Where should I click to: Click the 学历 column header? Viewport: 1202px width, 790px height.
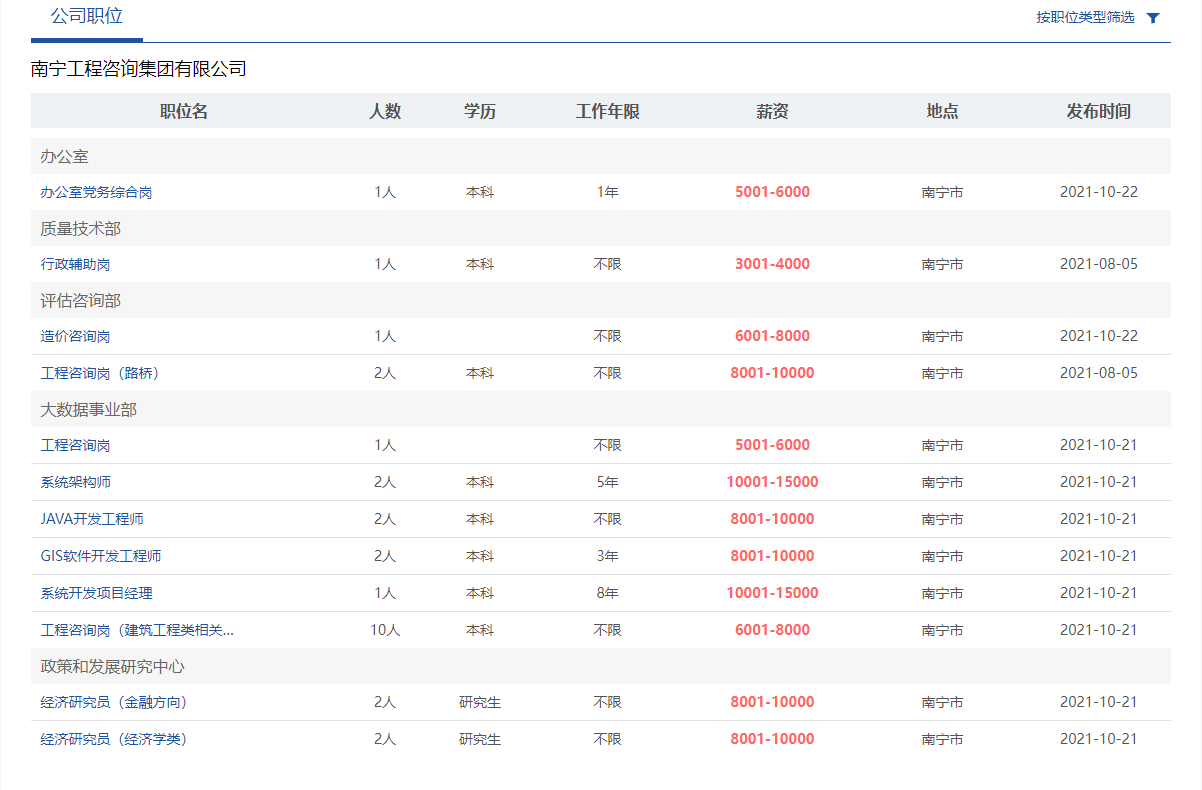(480, 111)
